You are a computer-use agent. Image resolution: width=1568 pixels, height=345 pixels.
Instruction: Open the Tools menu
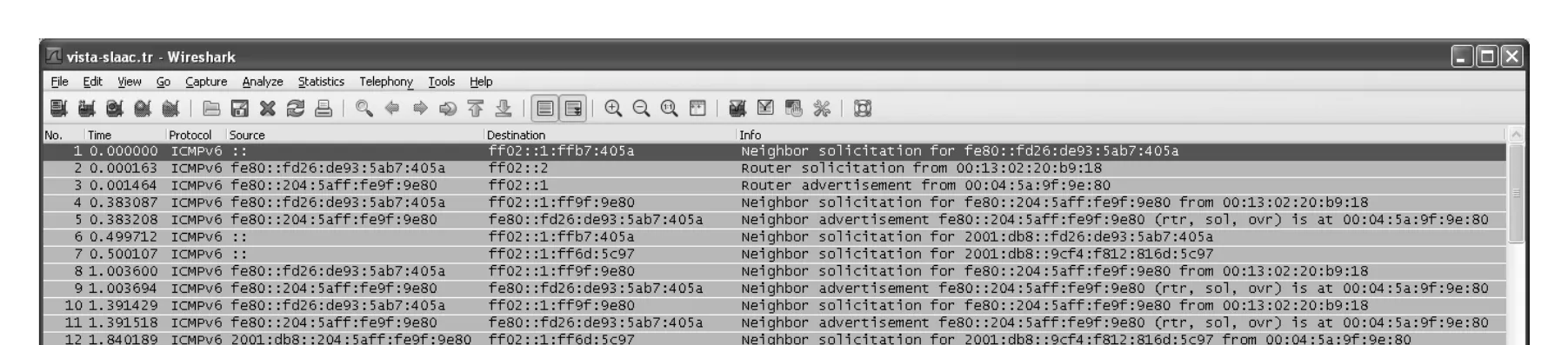click(442, 82)
